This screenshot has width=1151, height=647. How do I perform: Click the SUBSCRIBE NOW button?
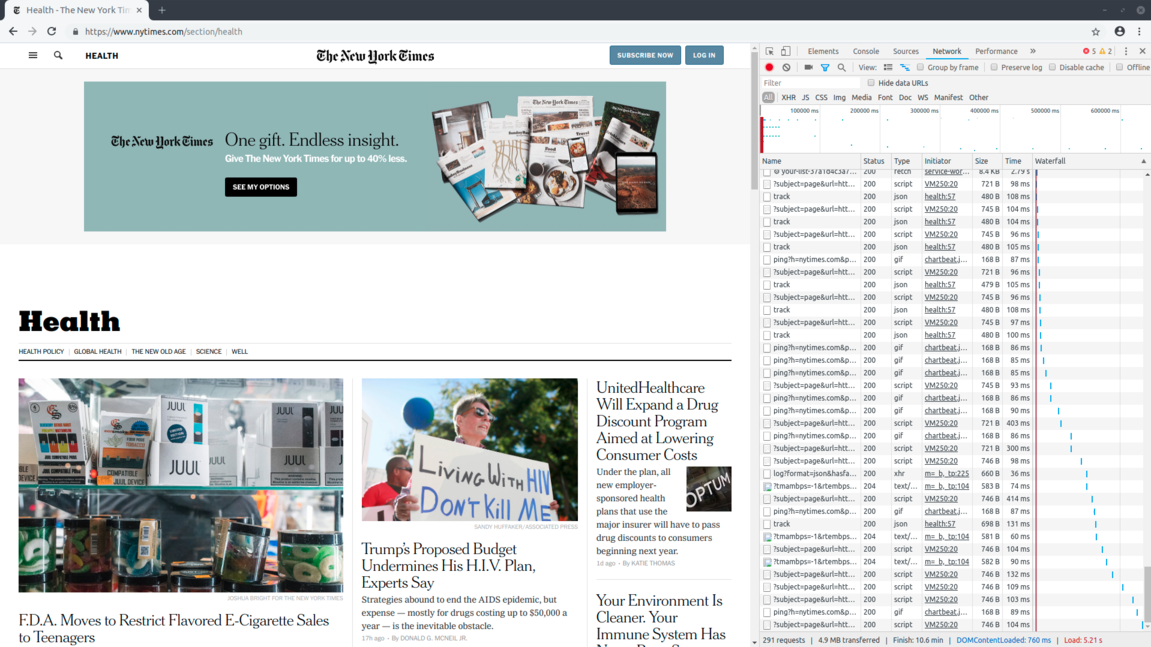tap(644, 55)
